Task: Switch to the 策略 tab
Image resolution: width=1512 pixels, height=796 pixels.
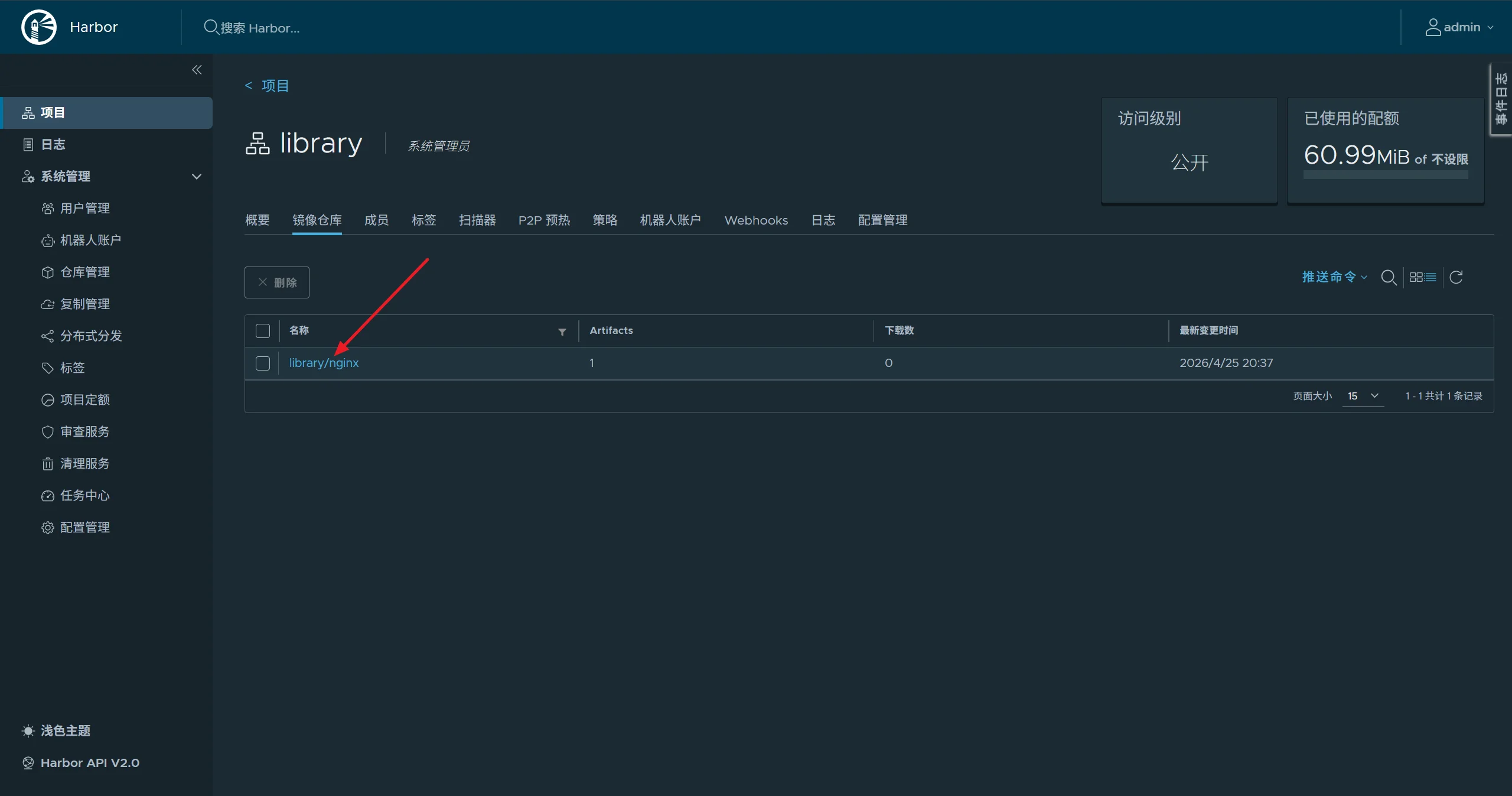Action: [x=605, y=220]
